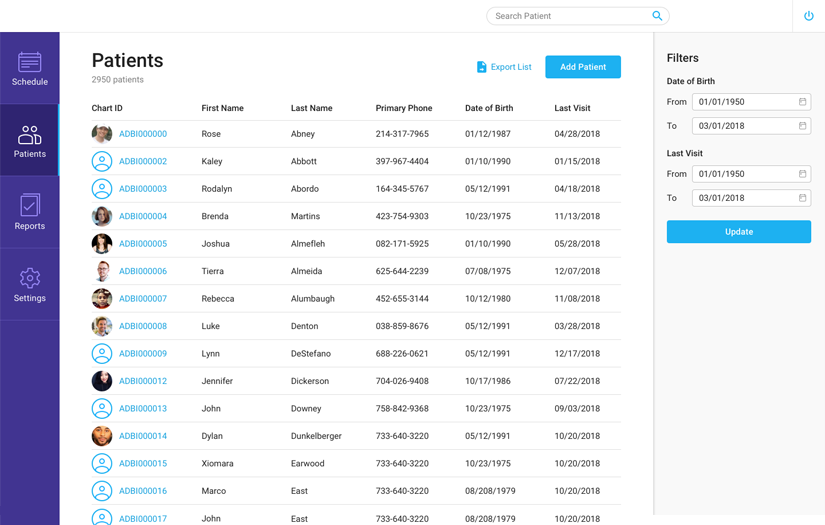Click Brenda Martins' avatar photo
This screenshot has height=525, width=825.
[x=102, y=216]
